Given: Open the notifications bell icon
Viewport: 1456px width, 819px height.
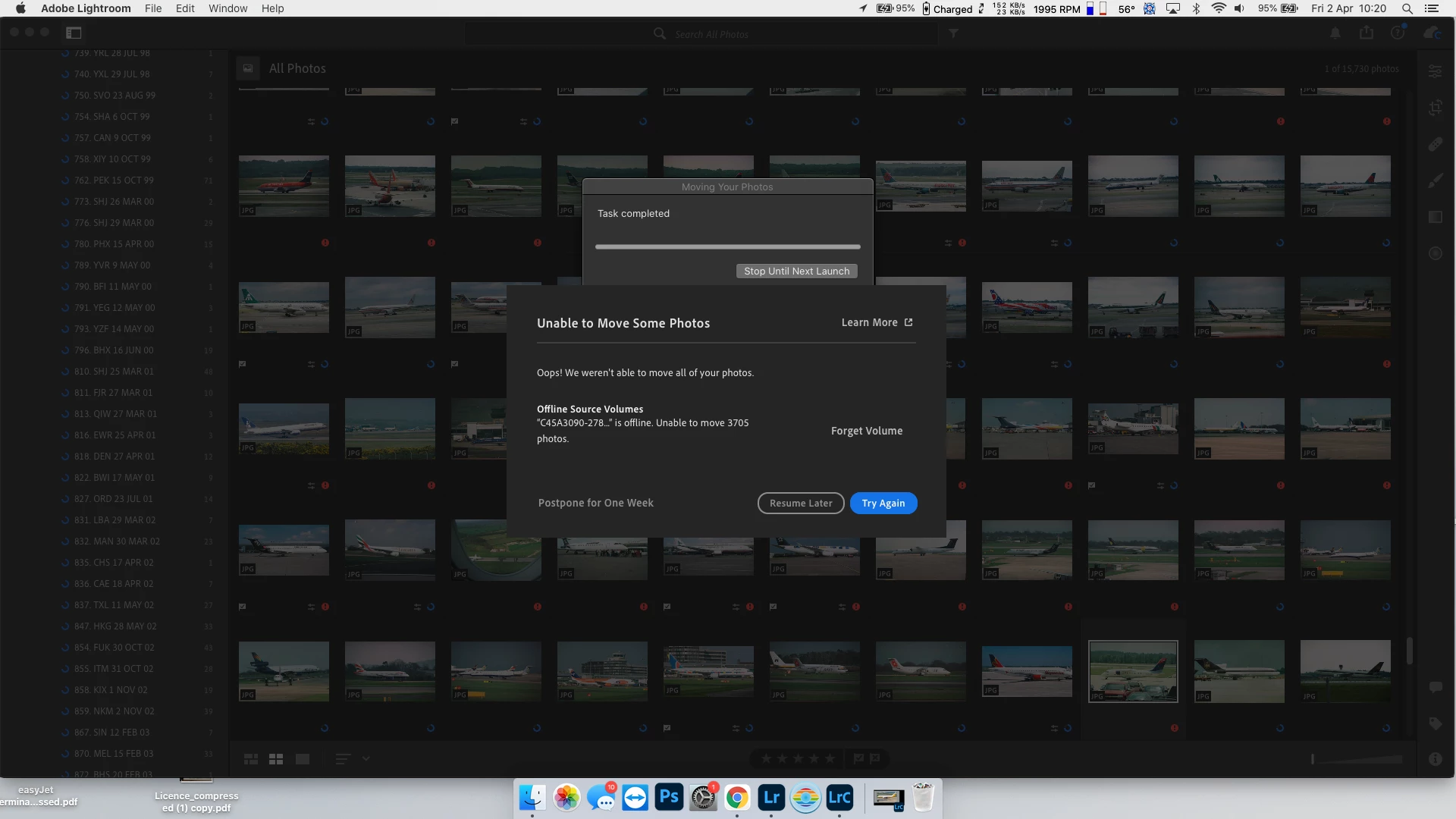Looking at the screenshot, I should pyautogui.click(x=1335, y=33).
